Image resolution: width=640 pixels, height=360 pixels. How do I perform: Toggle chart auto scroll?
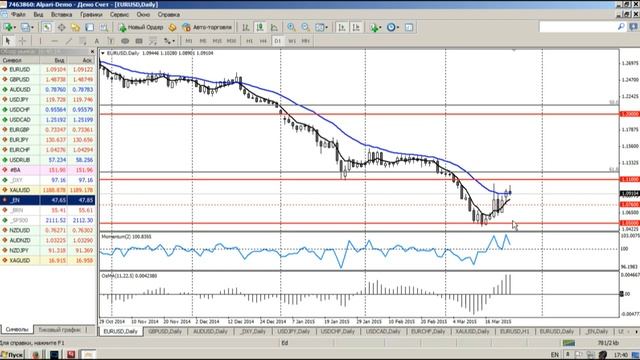pos(342,27)
